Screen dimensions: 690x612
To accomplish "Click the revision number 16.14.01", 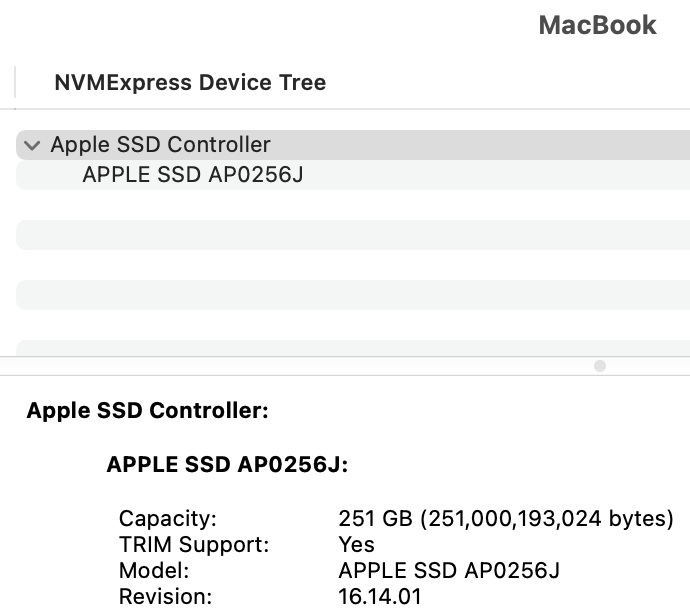I will pos(380,597).
